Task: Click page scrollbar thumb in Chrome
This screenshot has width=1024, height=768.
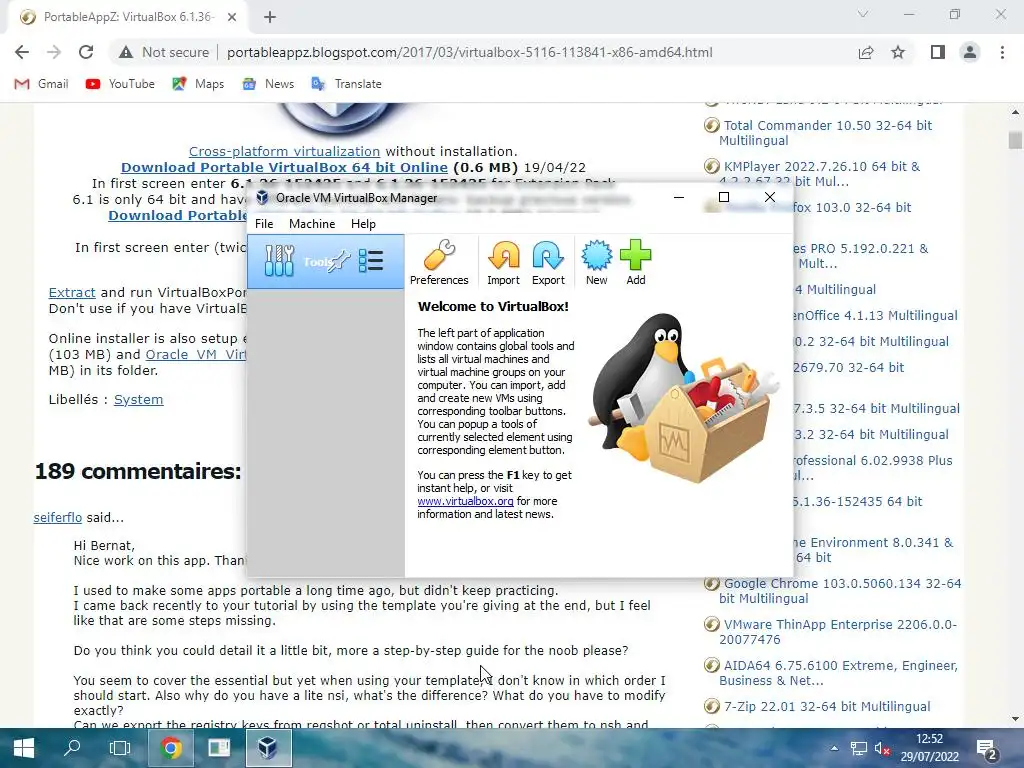Action: pos(1015,140)
